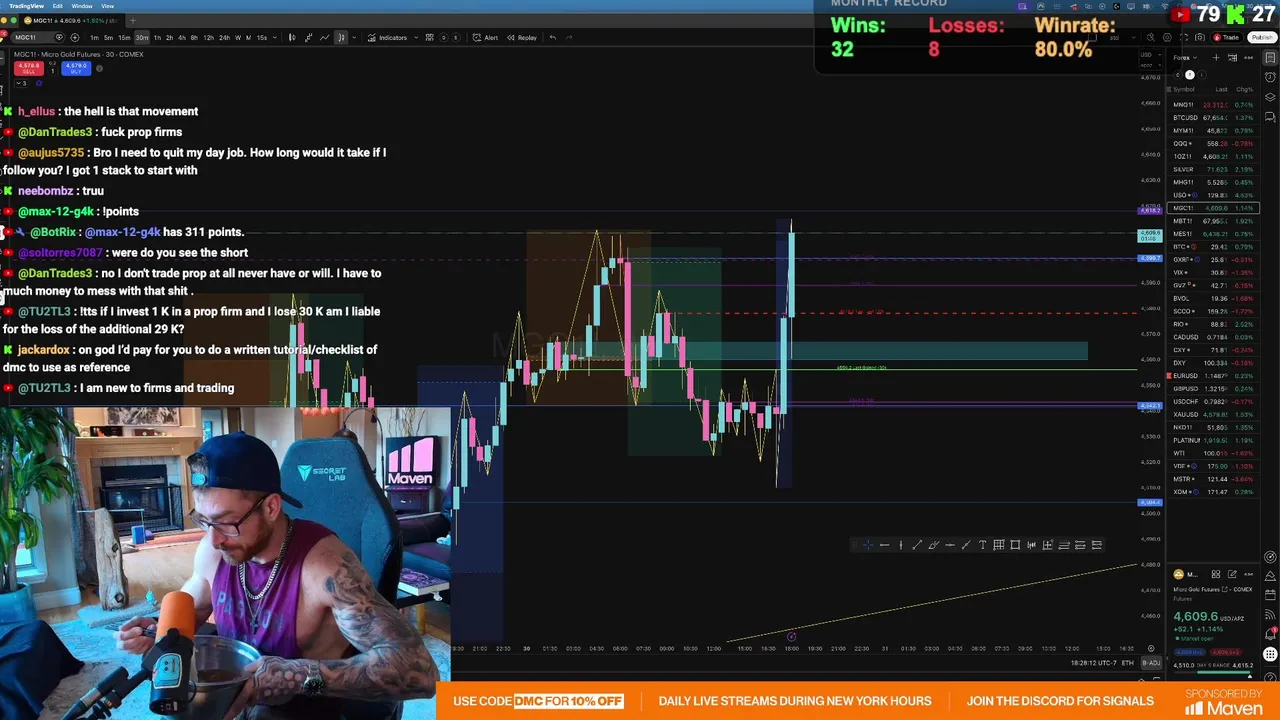The height and width of the screenshot is (720, 1280).
Task: Take a chart snapshot with camera icon
Action: click(x=1200, y=37)
